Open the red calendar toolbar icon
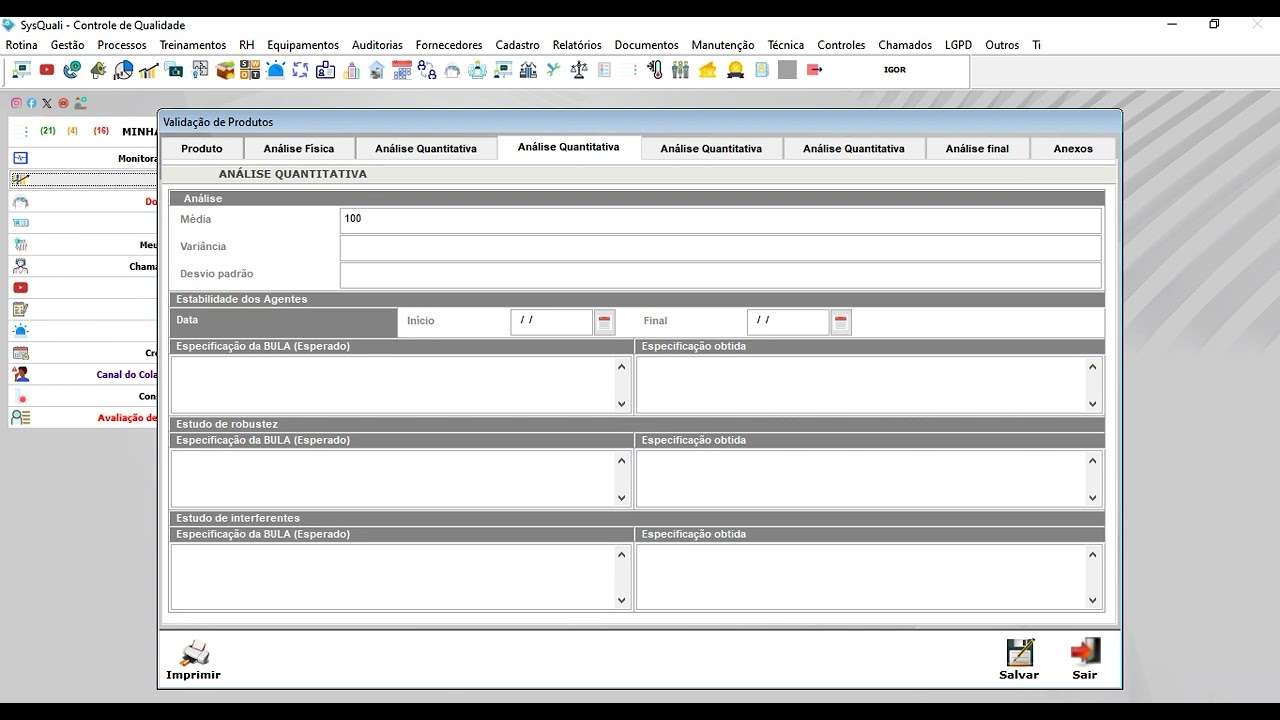This screenshot has height=720, width=1280. (401, 70)
